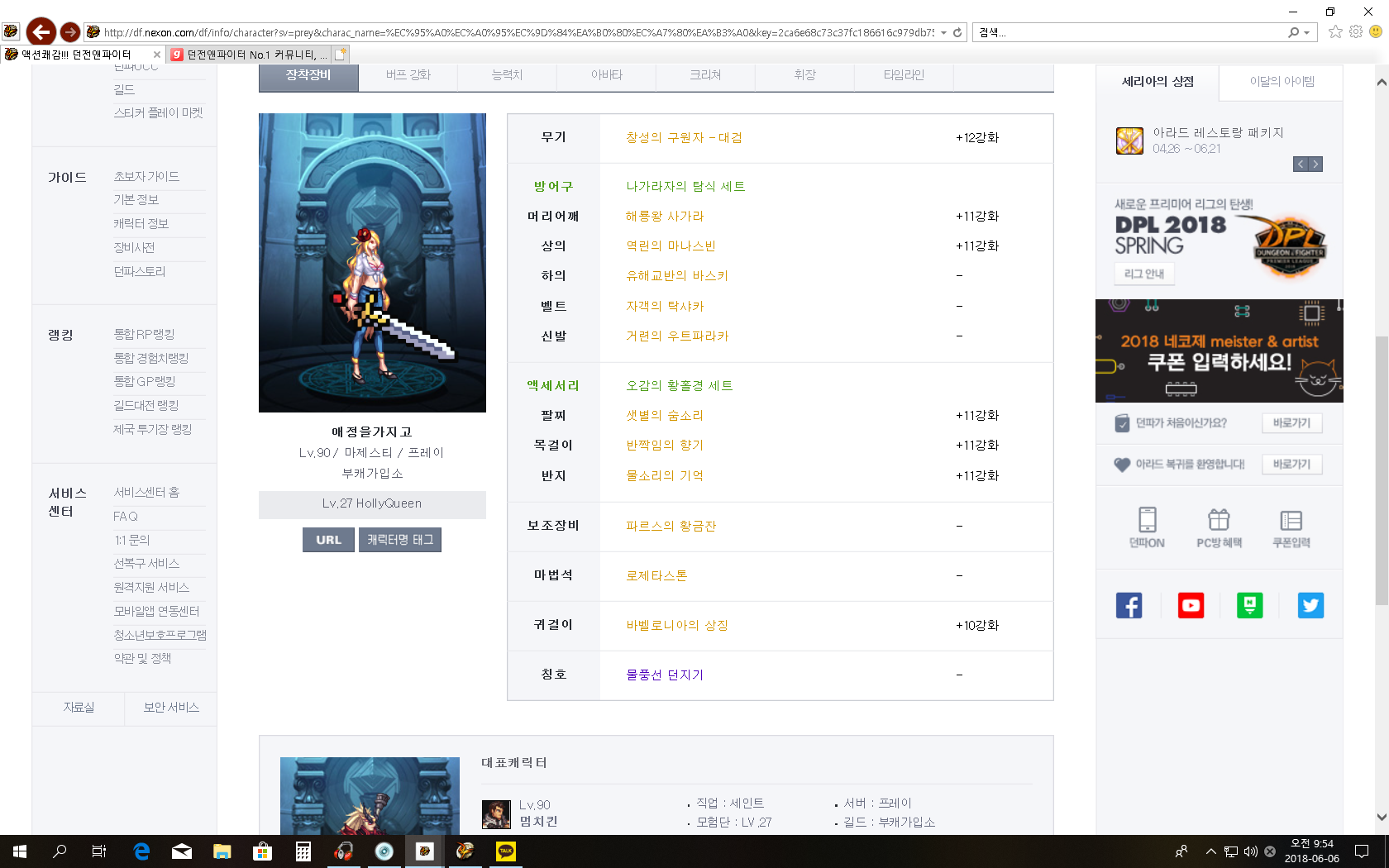
Task: Open the Naver Post green icon
Action: coord(1249,605)
